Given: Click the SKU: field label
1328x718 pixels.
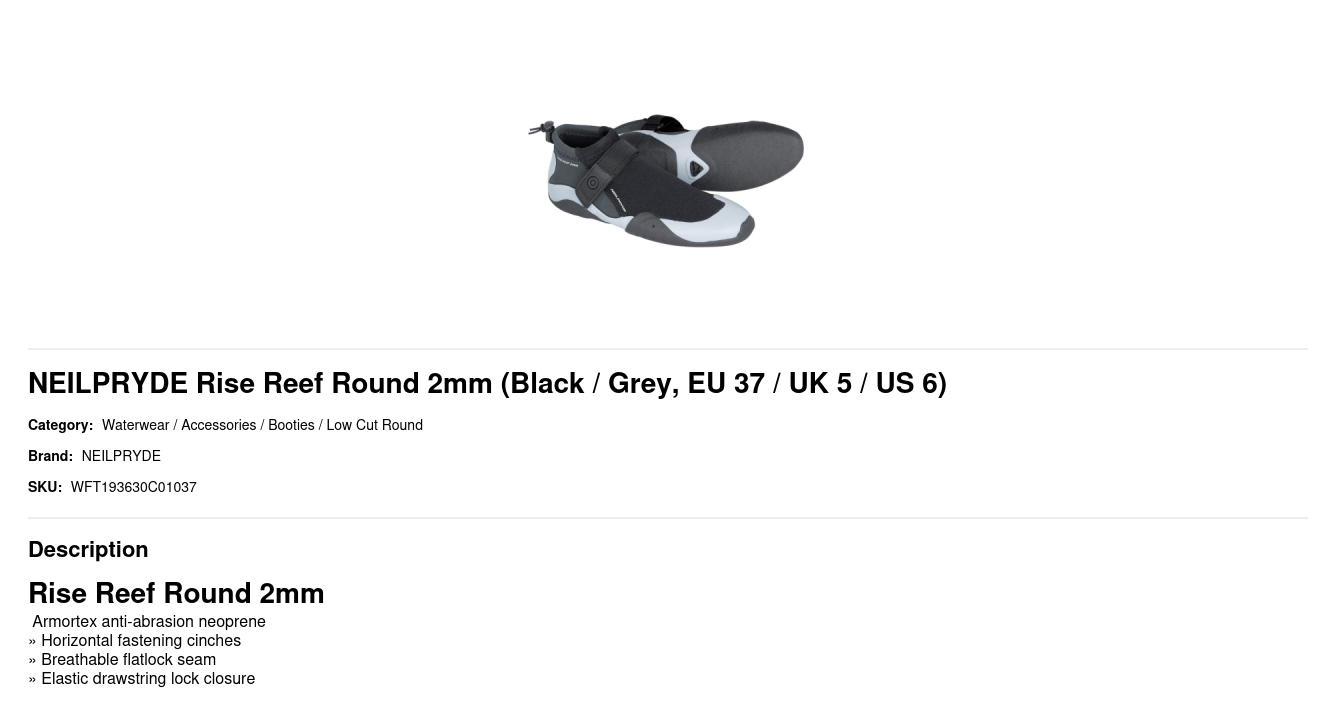Looking at the screenshot, I should coord(45,487).
